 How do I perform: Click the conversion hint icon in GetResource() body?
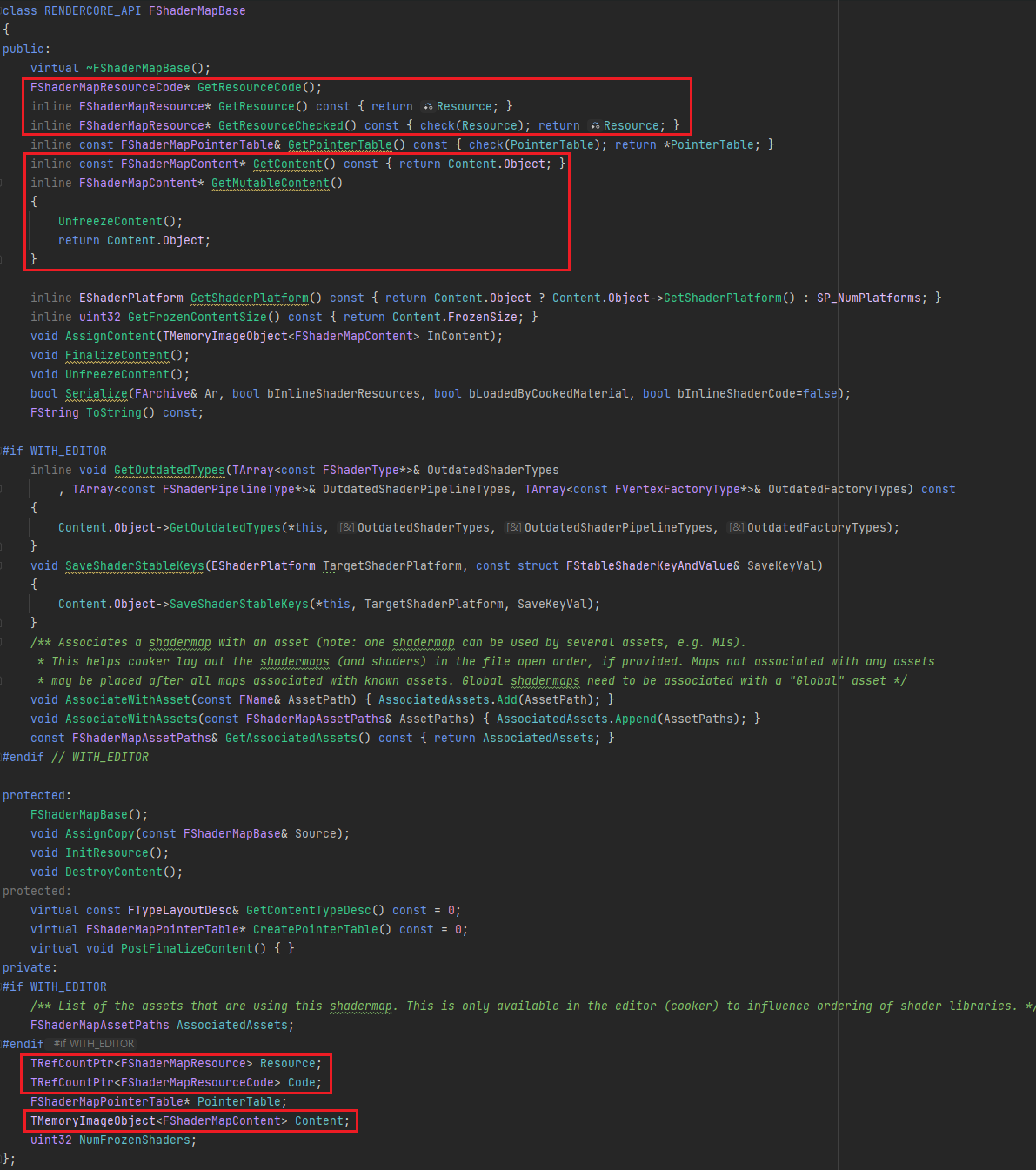[427, 106]
